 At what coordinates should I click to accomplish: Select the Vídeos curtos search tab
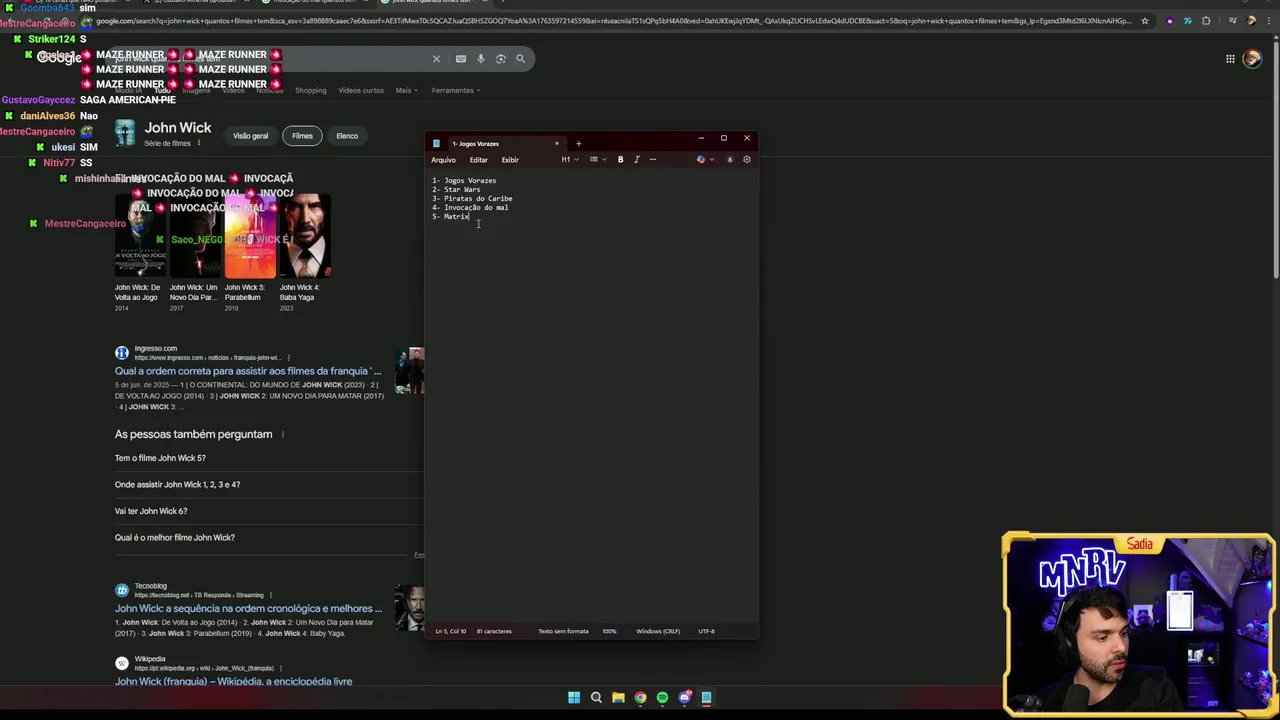click(x=361, y=90)
